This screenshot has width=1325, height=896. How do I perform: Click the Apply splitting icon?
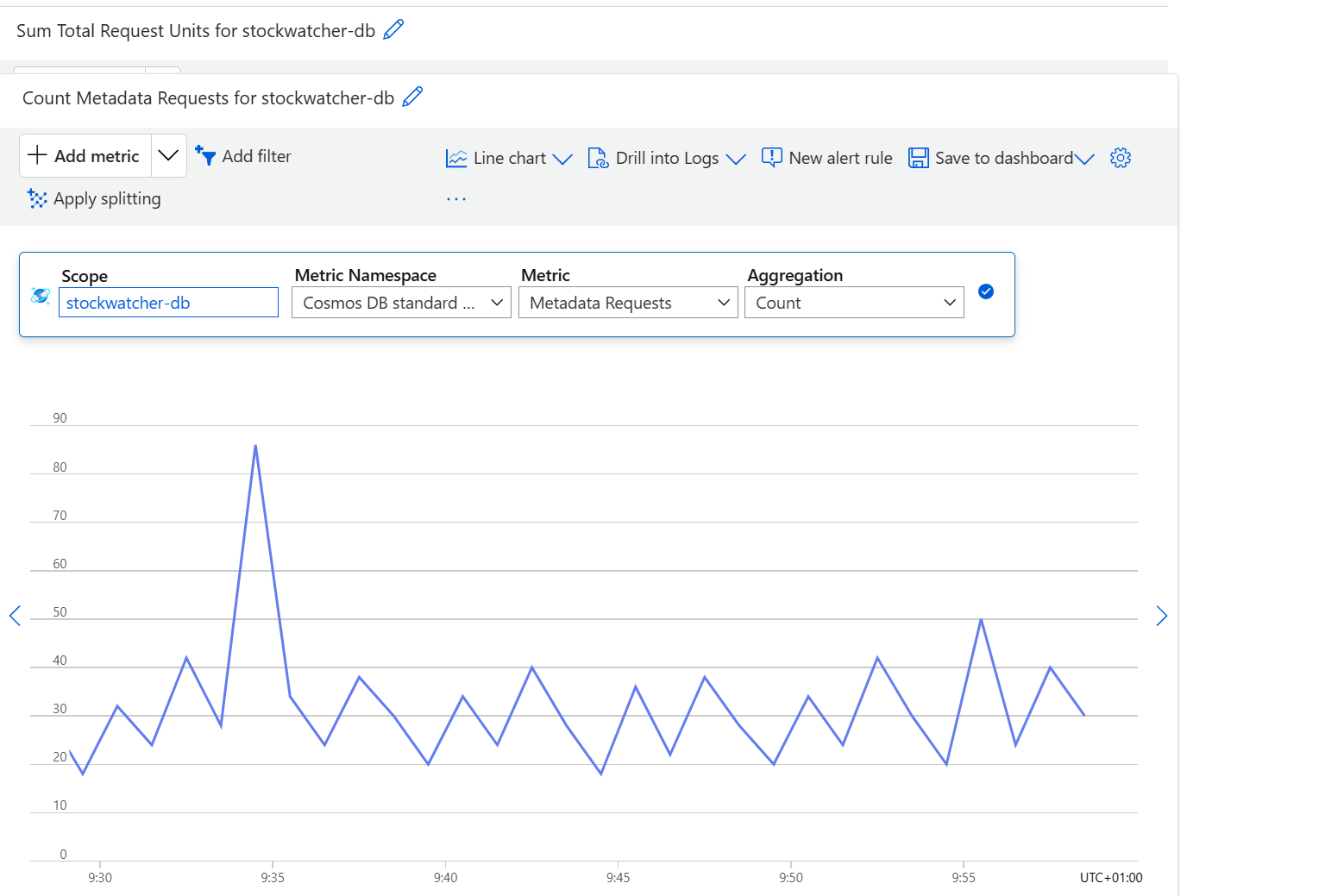coord(37,198)
